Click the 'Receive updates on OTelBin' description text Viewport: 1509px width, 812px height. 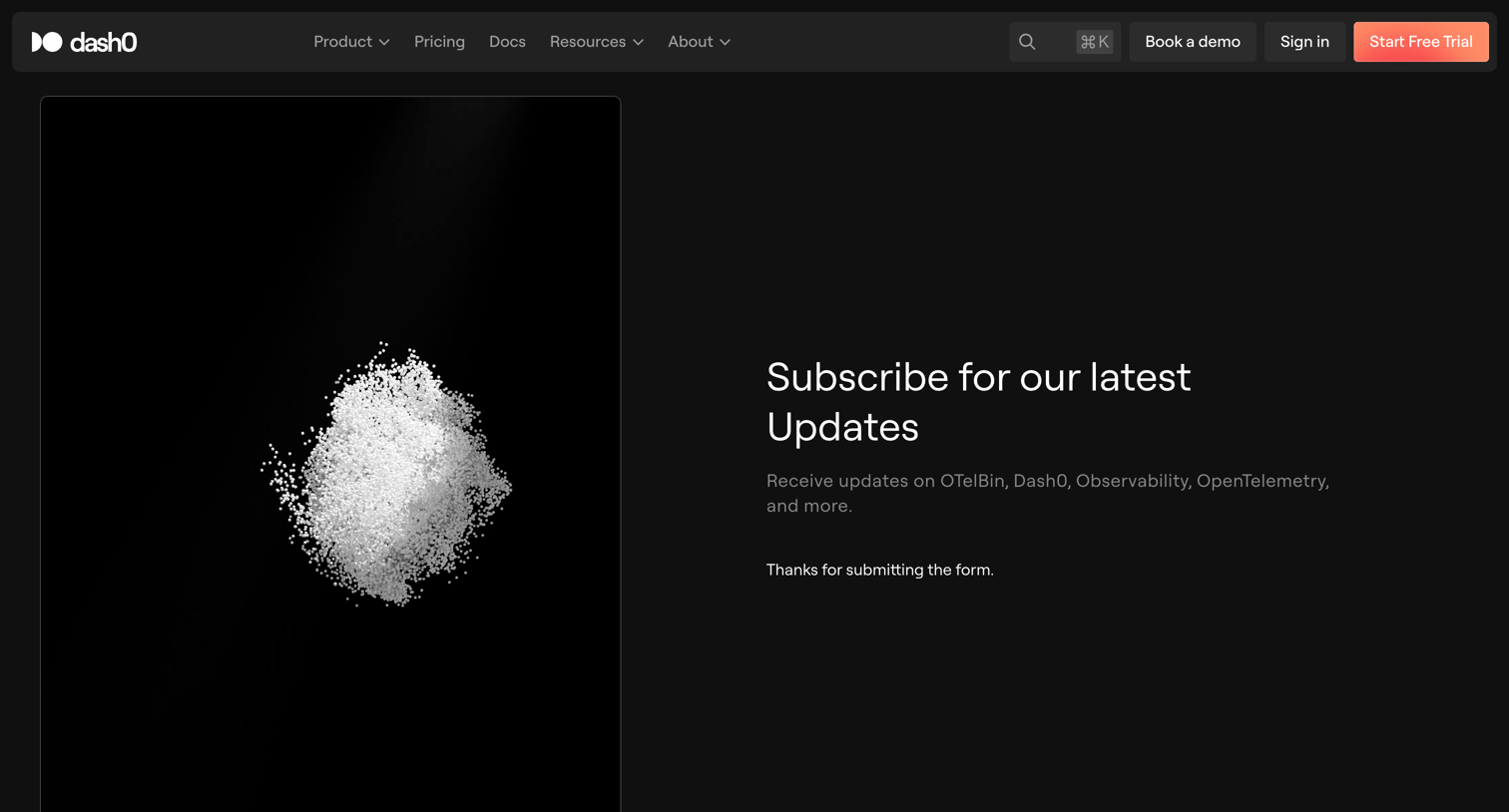(1048, 493)
